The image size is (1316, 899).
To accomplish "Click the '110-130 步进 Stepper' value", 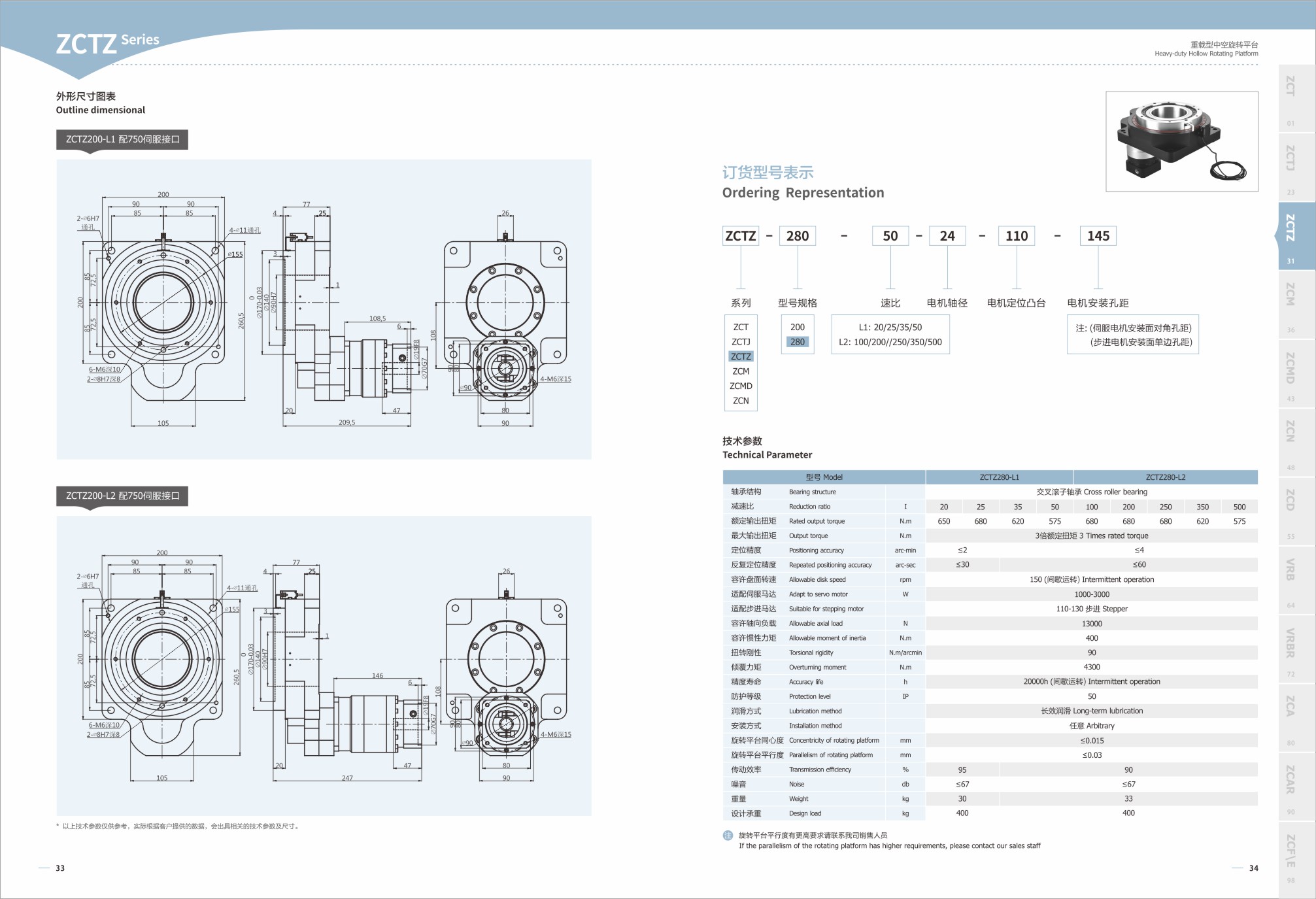I will (x=1092, y=609).
